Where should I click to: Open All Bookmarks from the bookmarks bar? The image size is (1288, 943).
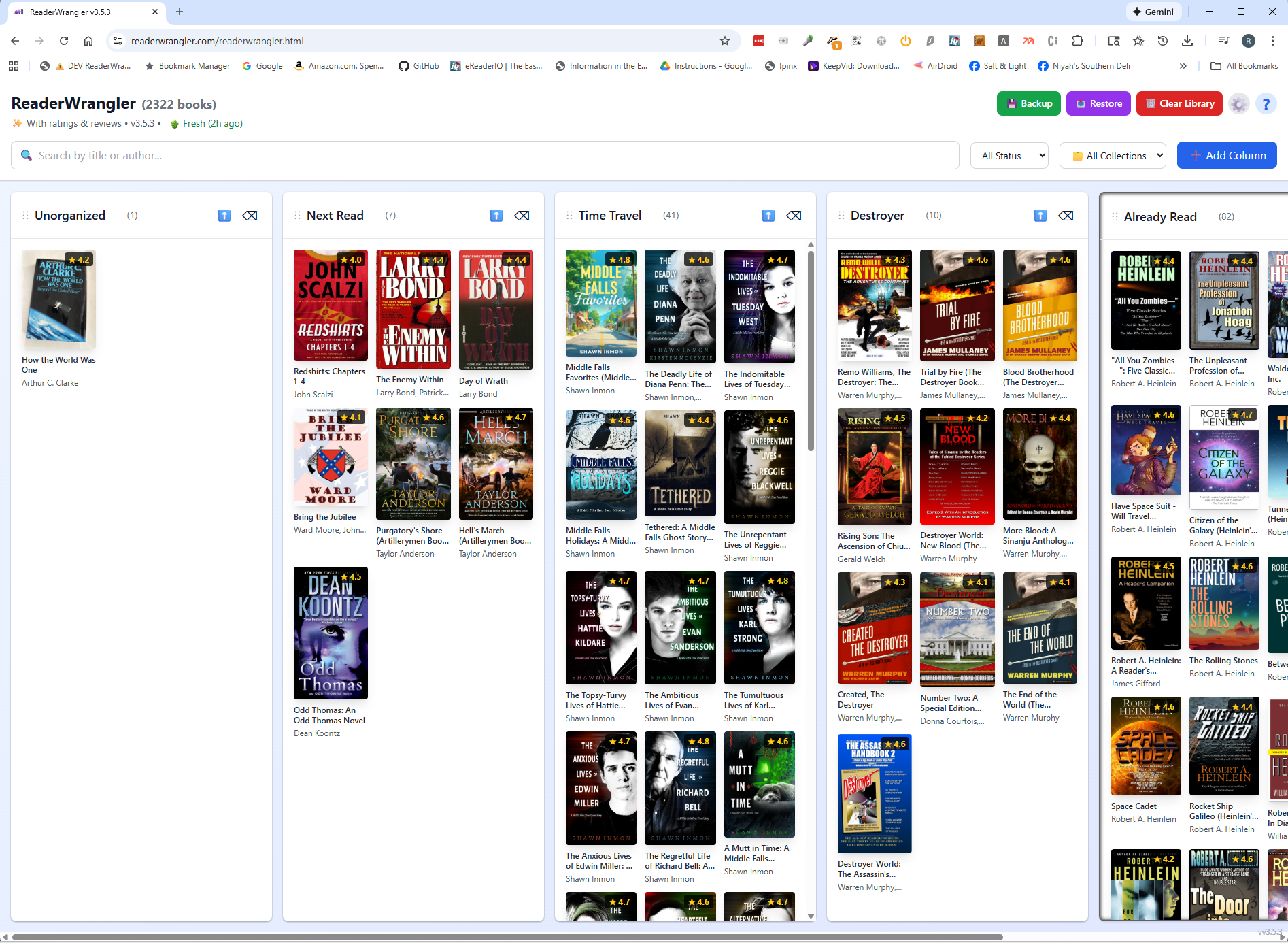[1244, 65]
